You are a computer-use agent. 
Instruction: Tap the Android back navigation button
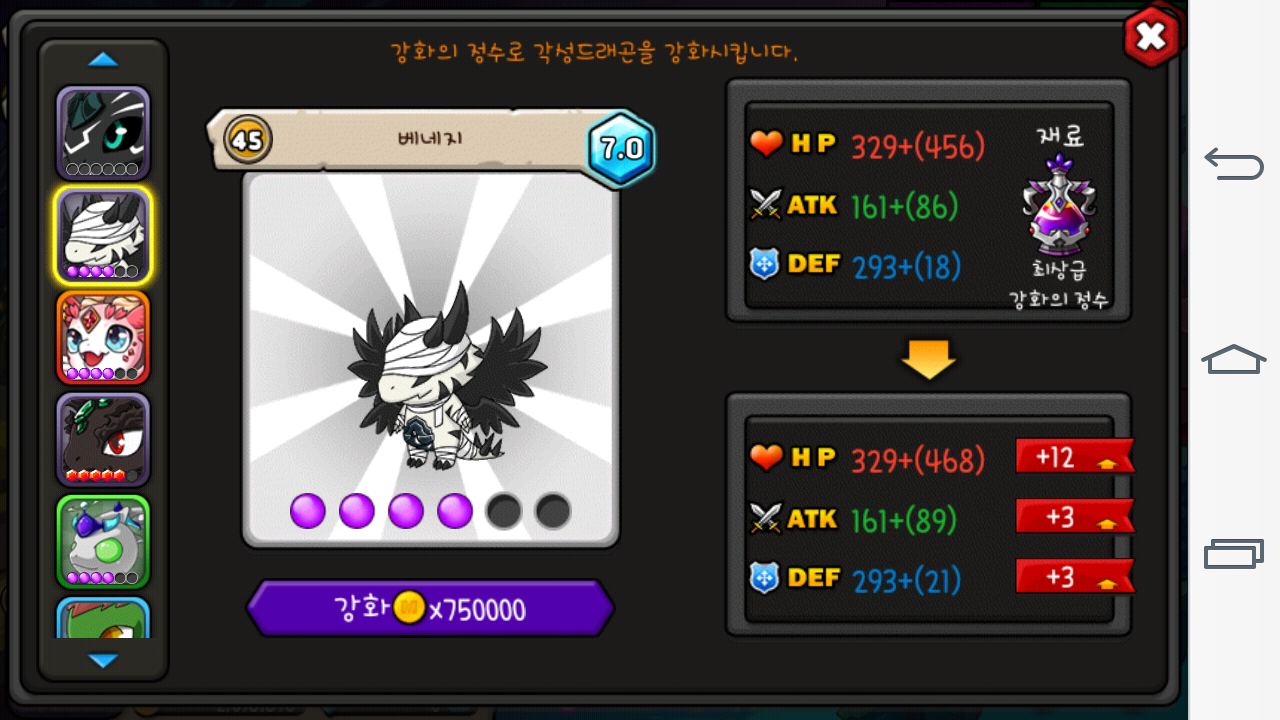click(x=1234, y=162)
